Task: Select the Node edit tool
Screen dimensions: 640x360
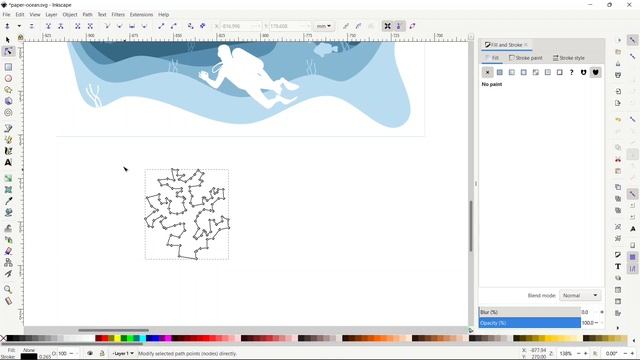Action: (8, 51)
